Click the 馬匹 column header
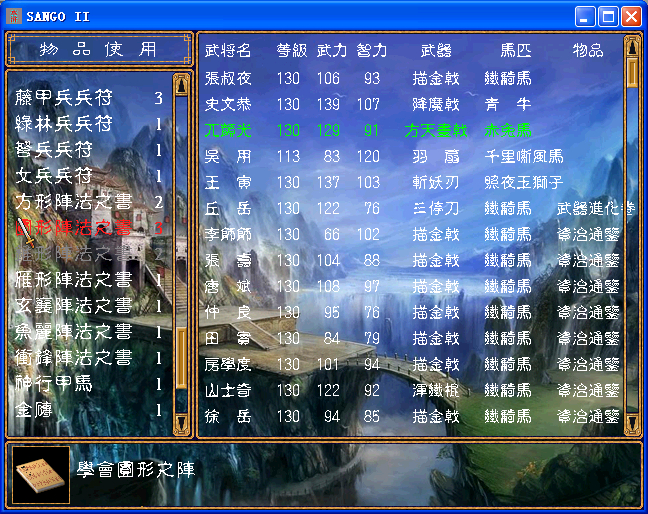 tap(516, 51)
